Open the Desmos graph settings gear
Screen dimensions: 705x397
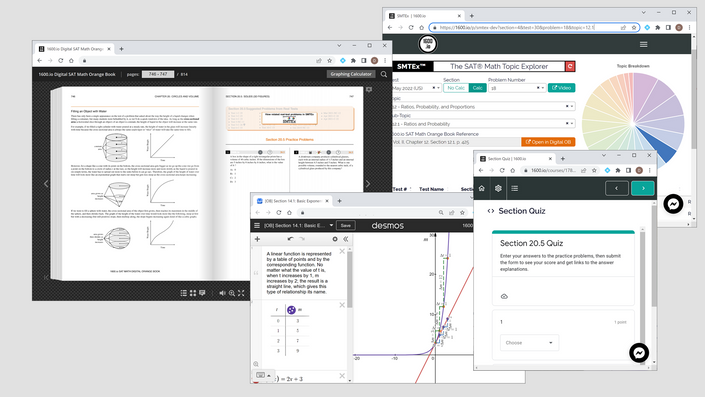point(335,239)
